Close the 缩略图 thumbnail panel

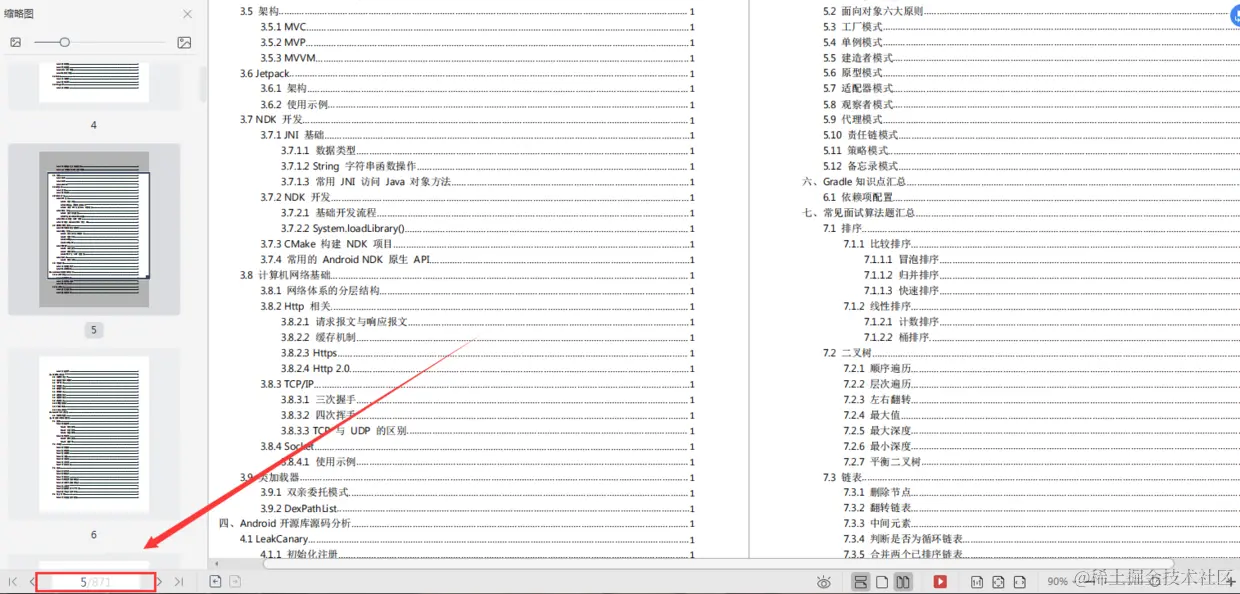pyautogui.click(x=188, y=14)
